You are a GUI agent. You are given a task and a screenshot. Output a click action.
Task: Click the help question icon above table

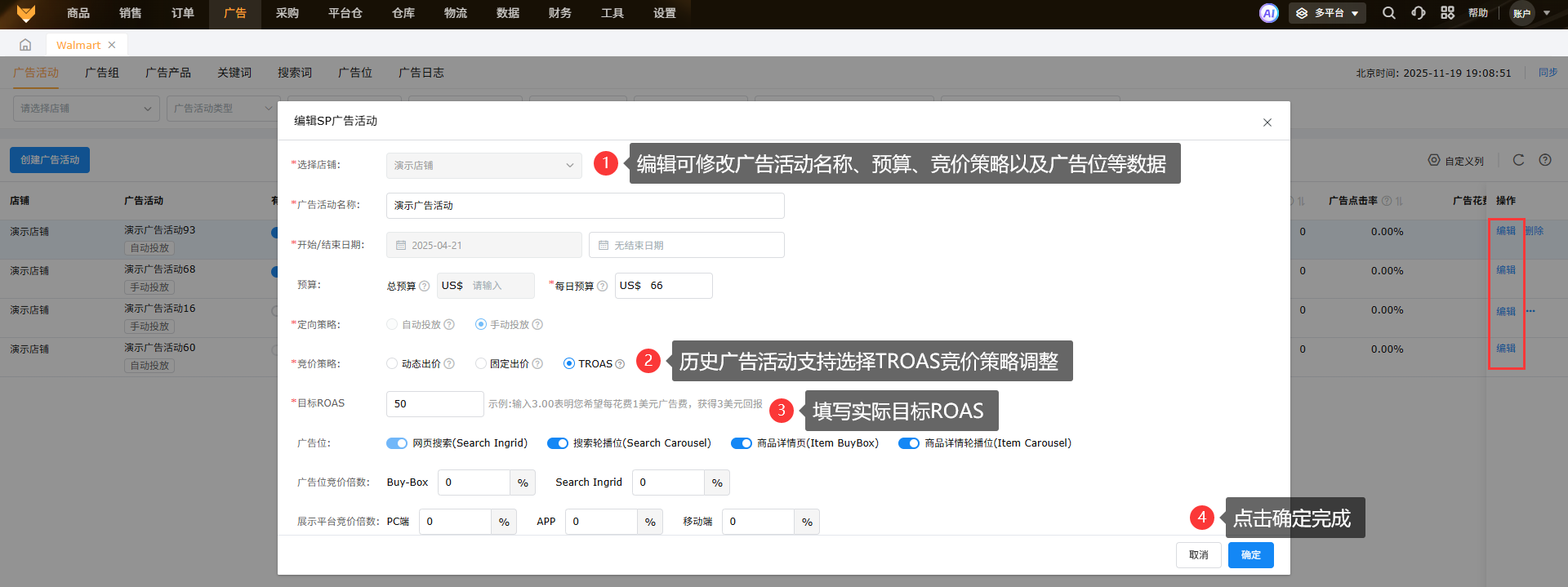tap(1545, 160)
